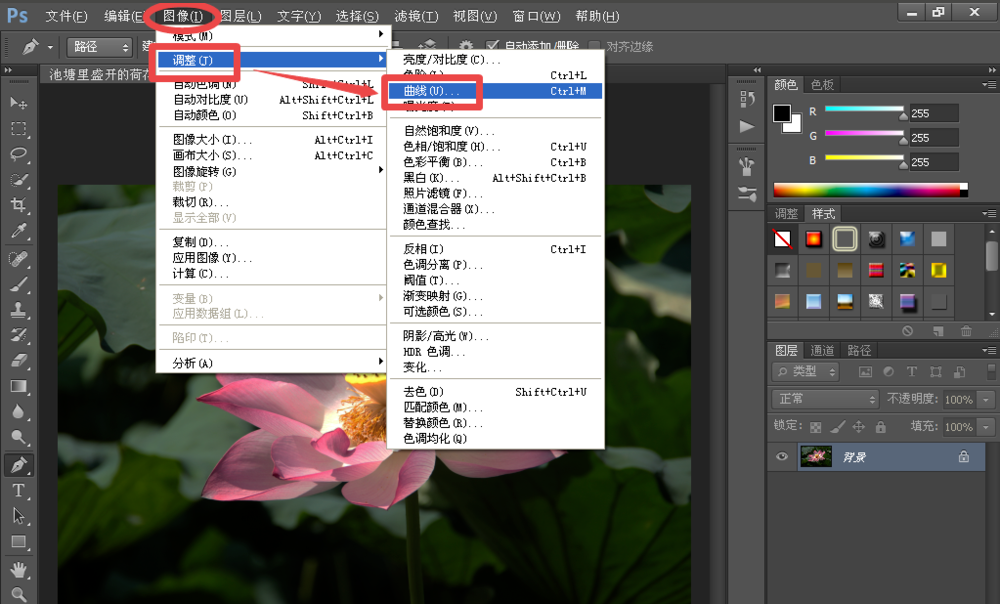Switch to the 通道 channels tab
This screenshot has width=1000, height=604.
[822, 350]
